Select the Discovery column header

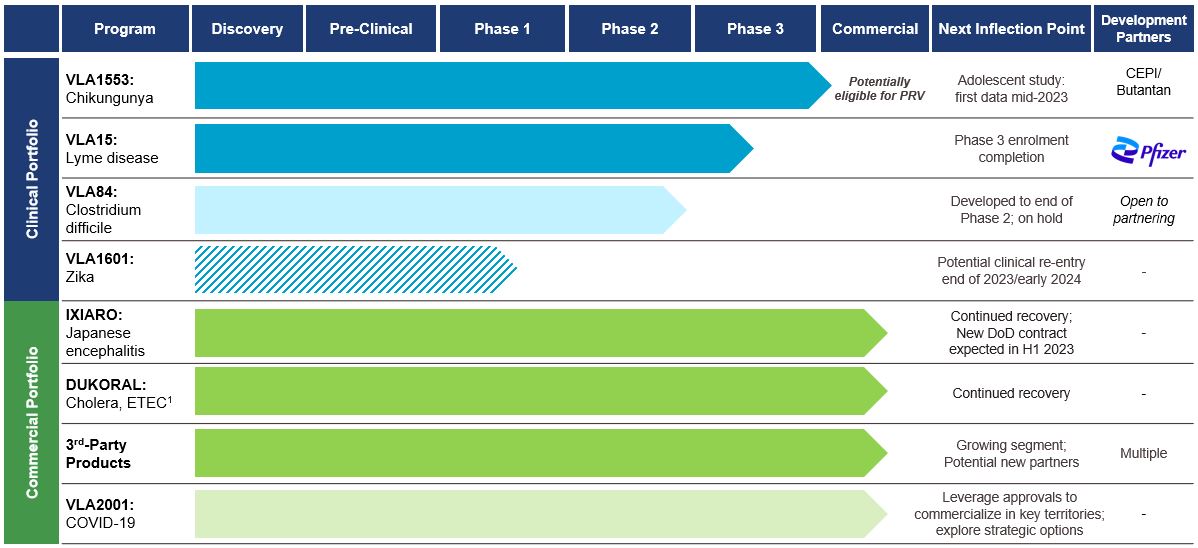point(247,29)
